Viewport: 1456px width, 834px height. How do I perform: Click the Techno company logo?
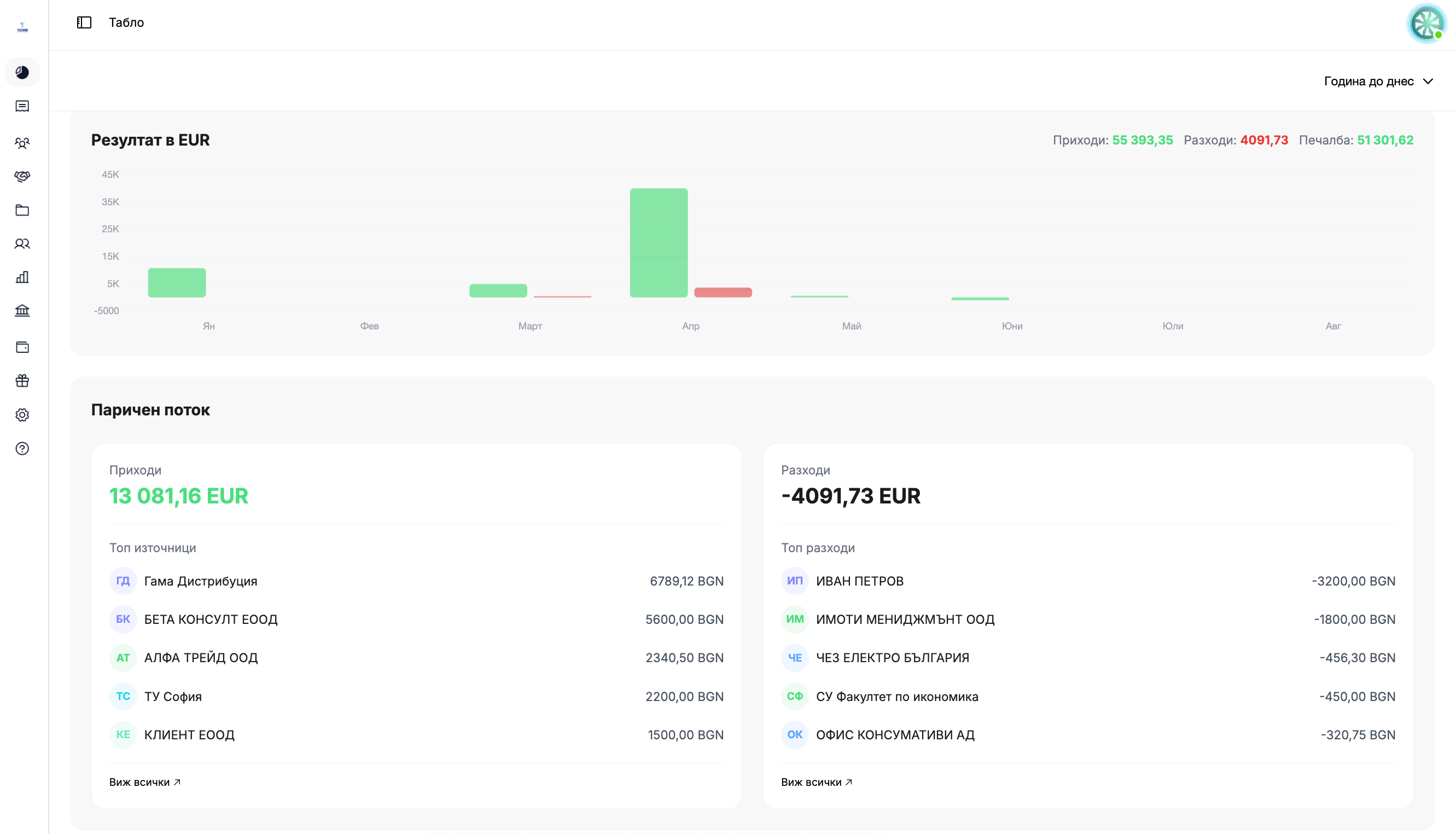click(x=22, y=27)
